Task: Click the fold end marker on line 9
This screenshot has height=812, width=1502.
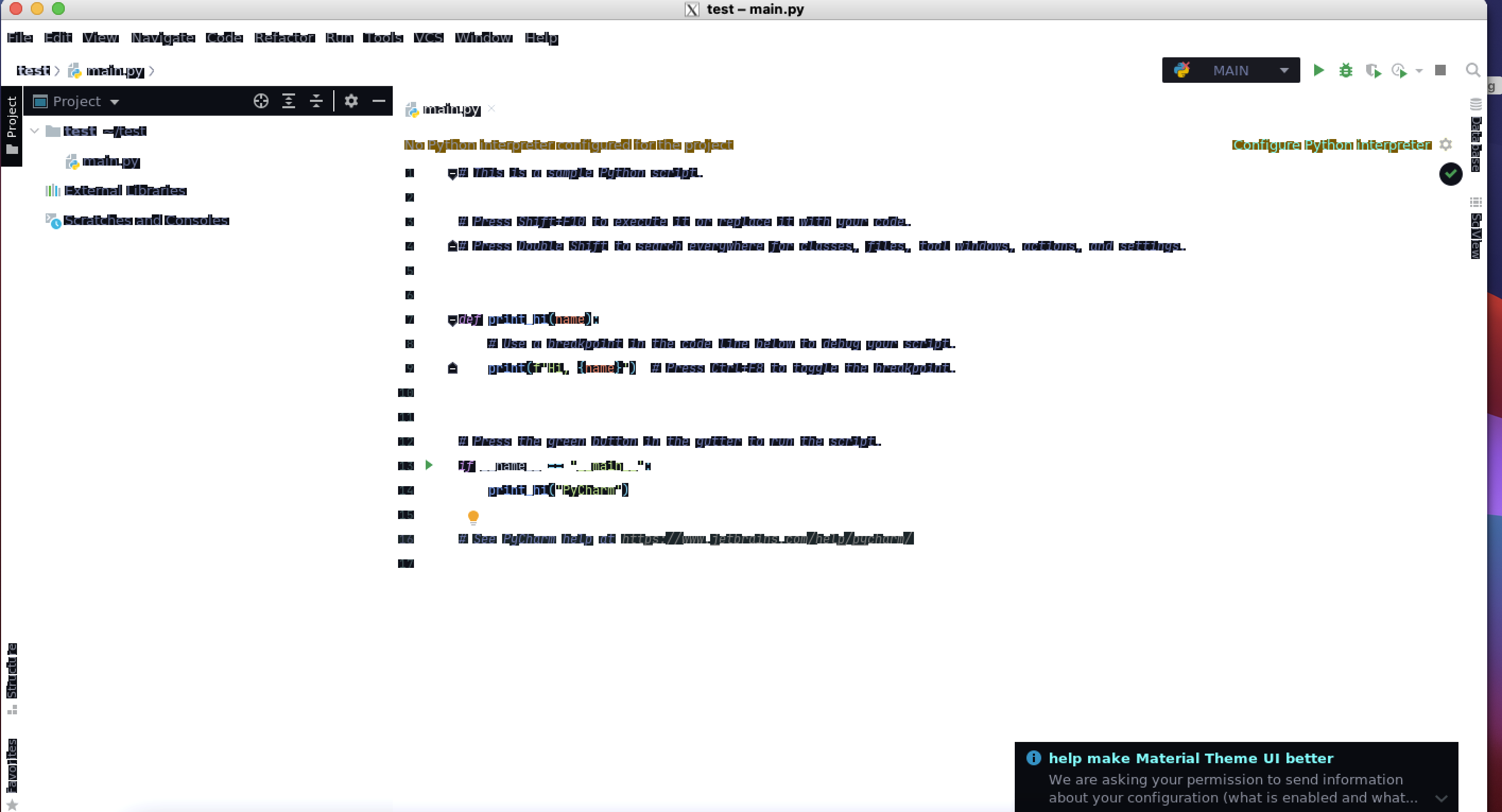Action: [452, 368]
